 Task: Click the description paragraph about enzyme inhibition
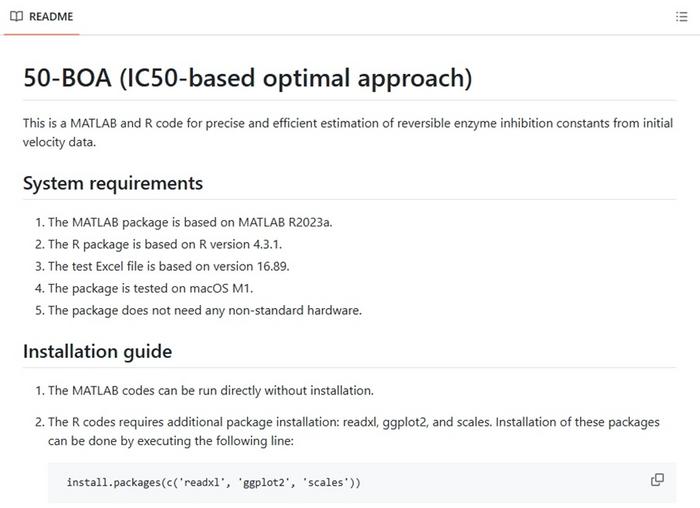348,133
